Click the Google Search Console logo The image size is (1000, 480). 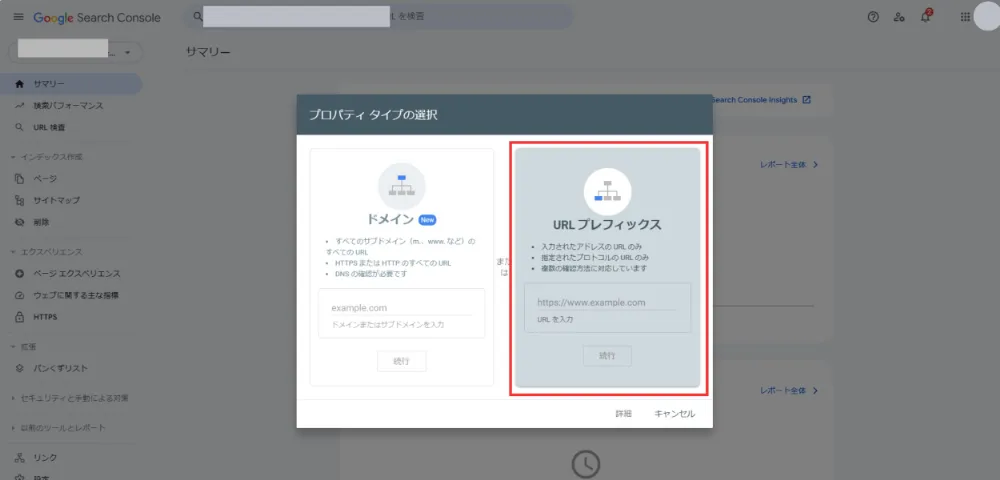[97, 18]
